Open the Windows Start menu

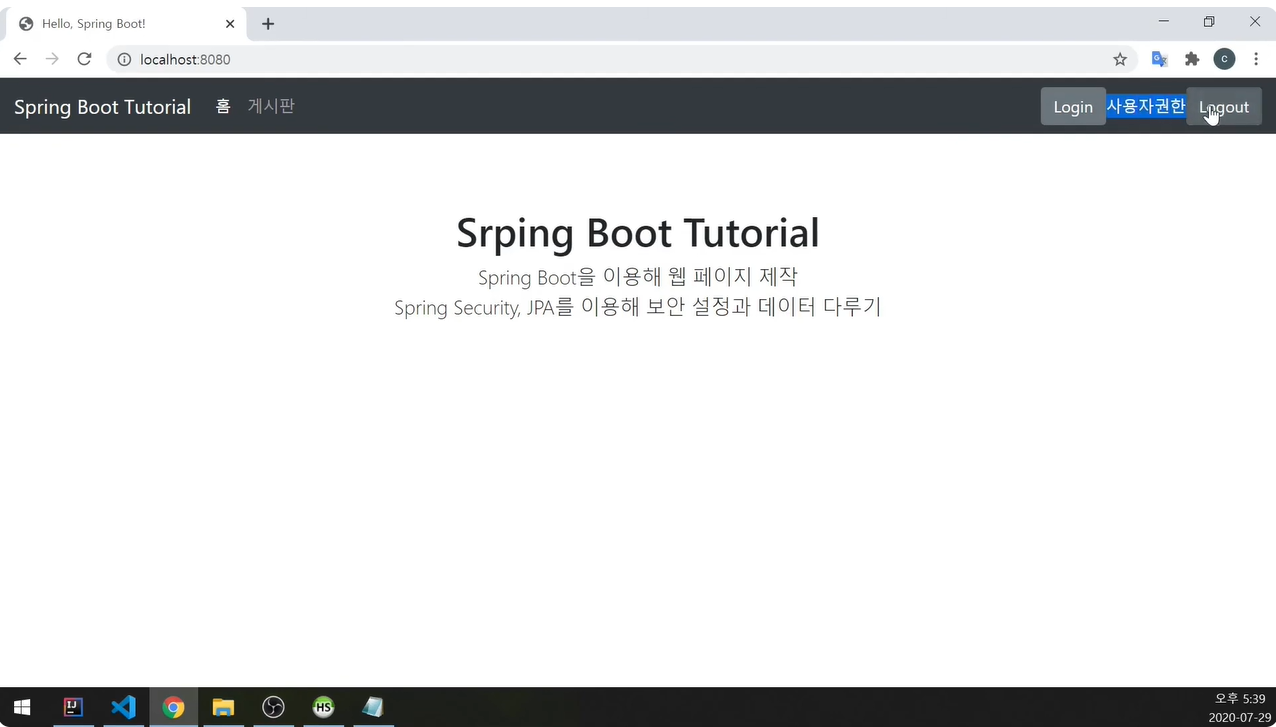22,707
